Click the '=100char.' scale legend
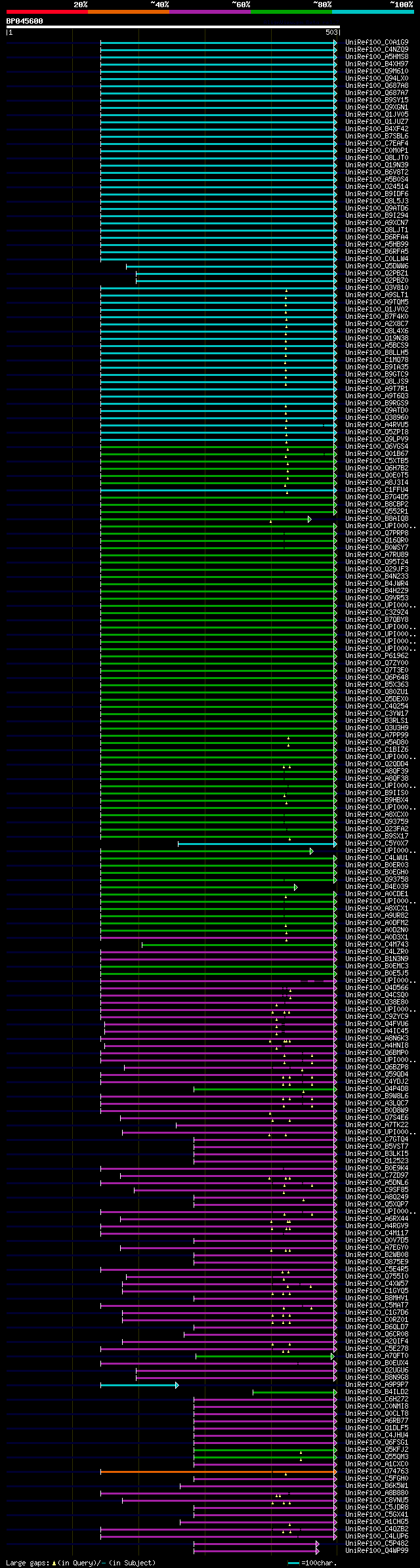The width and height of the screenshot is (420, 1568). 320,1563
